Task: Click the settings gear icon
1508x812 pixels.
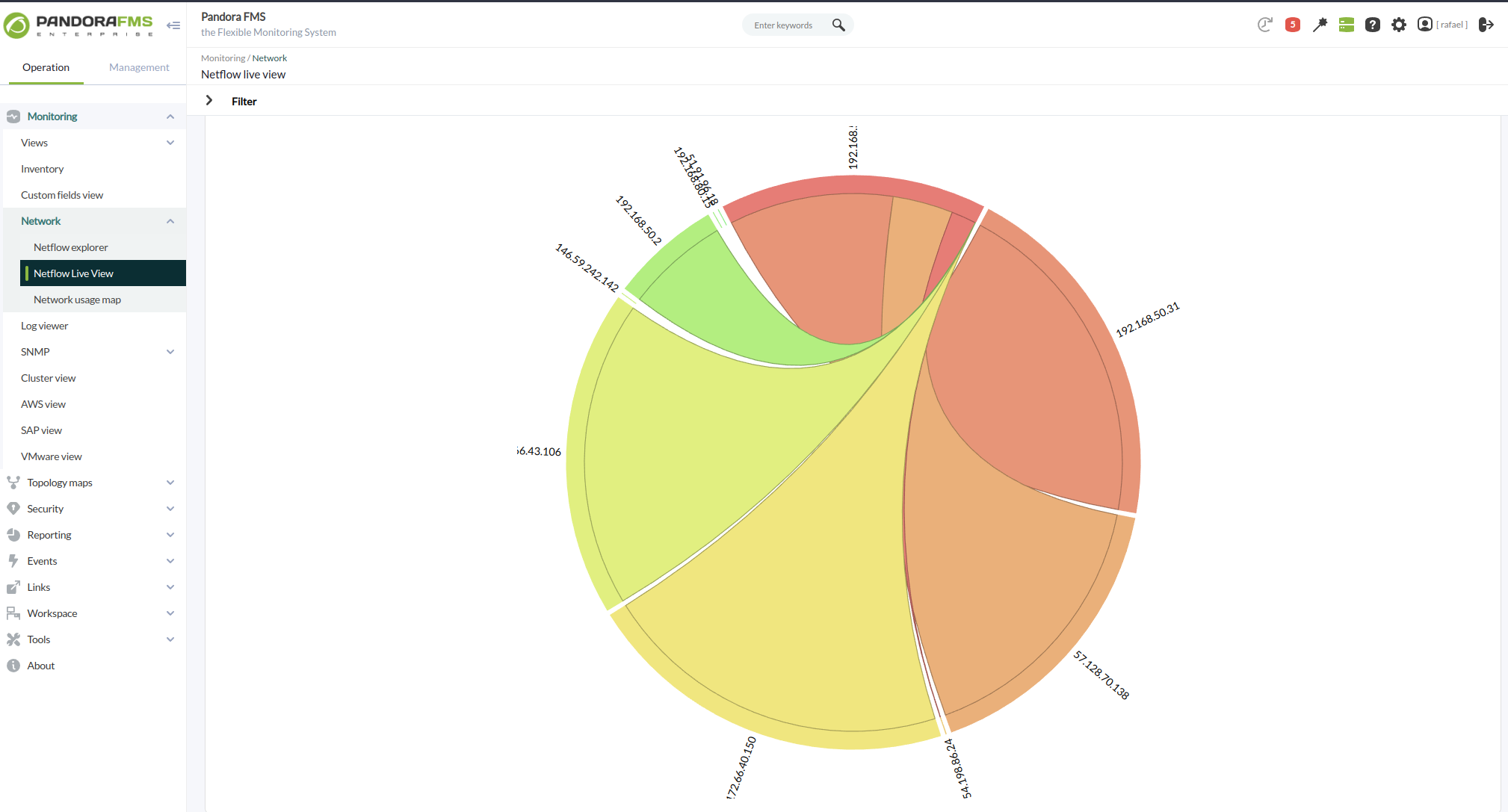Action: [x=1400, y=23]
